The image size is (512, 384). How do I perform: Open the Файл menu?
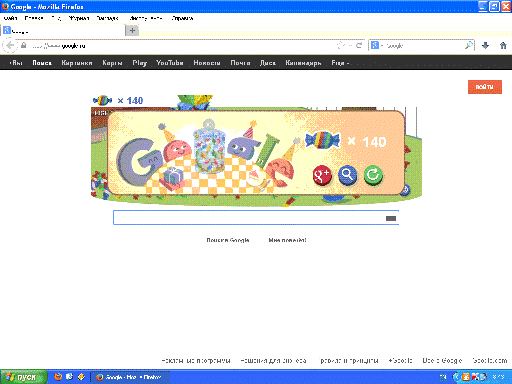click(x=10, y=18)
